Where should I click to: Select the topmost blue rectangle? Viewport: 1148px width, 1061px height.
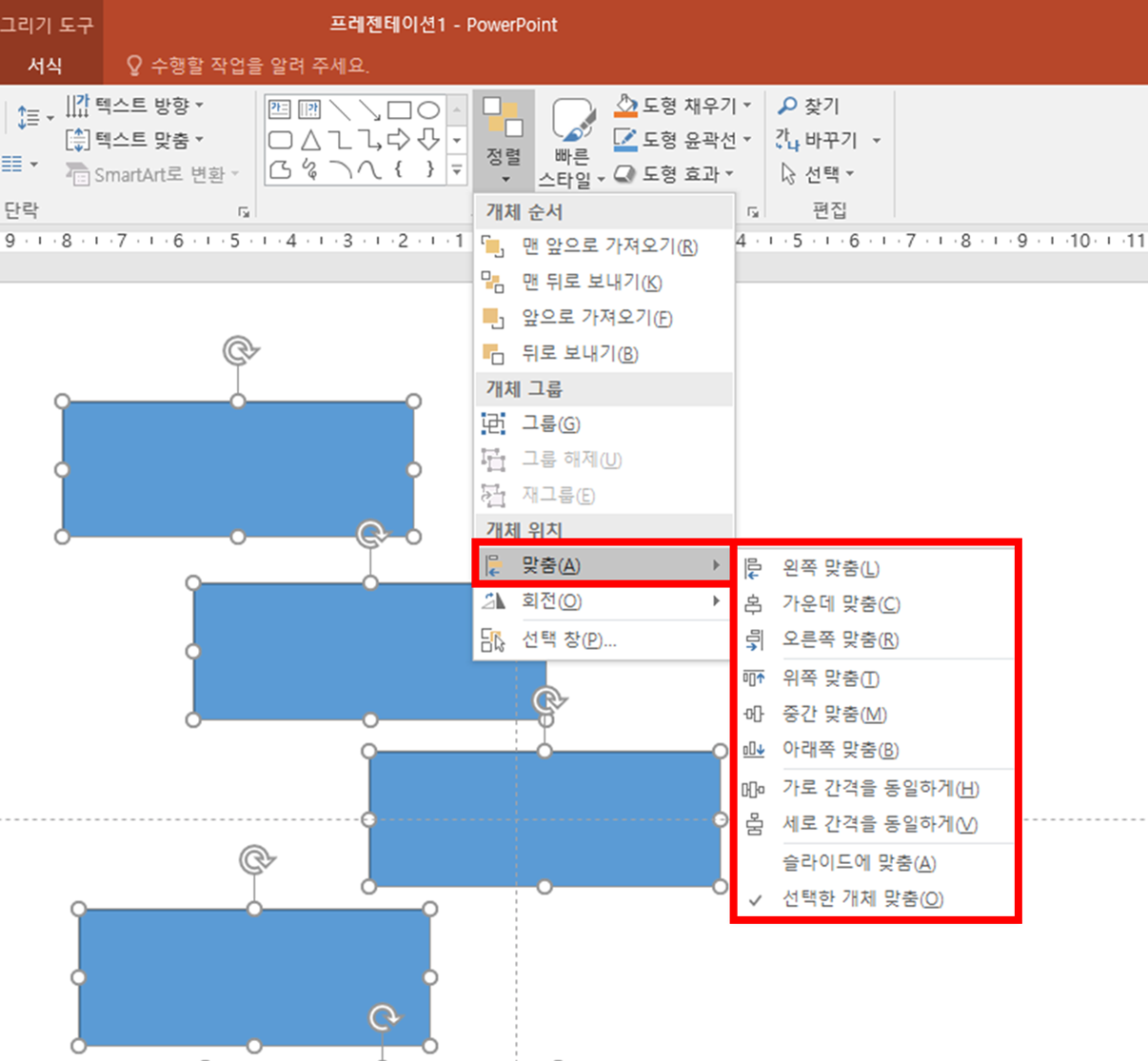coord(238,469)
